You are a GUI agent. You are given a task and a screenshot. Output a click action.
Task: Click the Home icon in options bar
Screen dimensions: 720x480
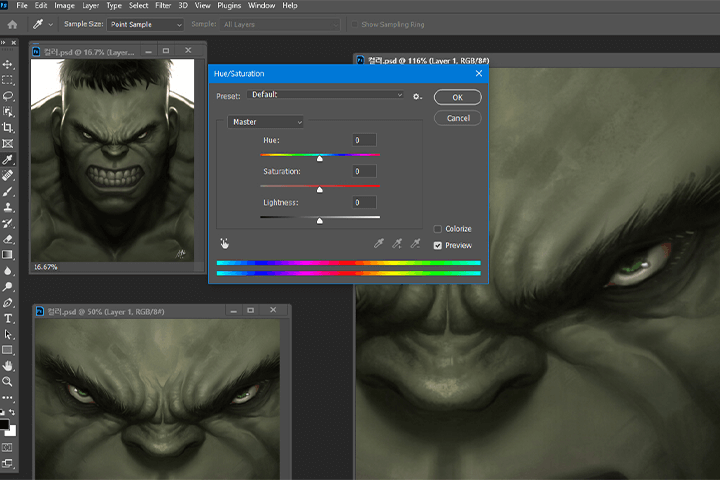pyautogui.click(x=12, y=24)
